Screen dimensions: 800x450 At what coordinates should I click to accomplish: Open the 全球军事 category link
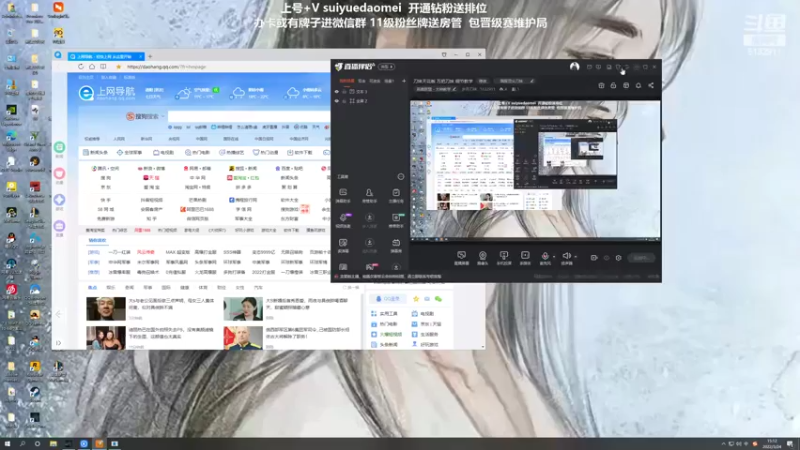(130, 153)
